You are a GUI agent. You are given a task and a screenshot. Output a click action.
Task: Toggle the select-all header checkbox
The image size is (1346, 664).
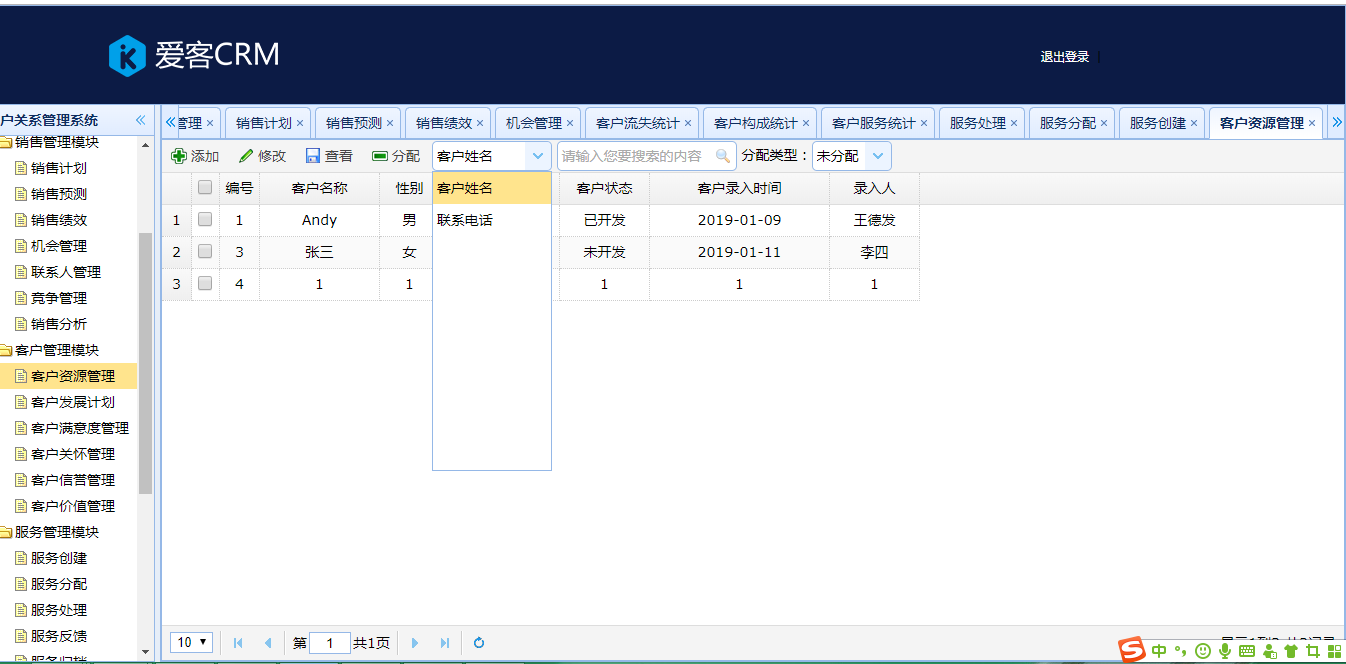point(205,187)
